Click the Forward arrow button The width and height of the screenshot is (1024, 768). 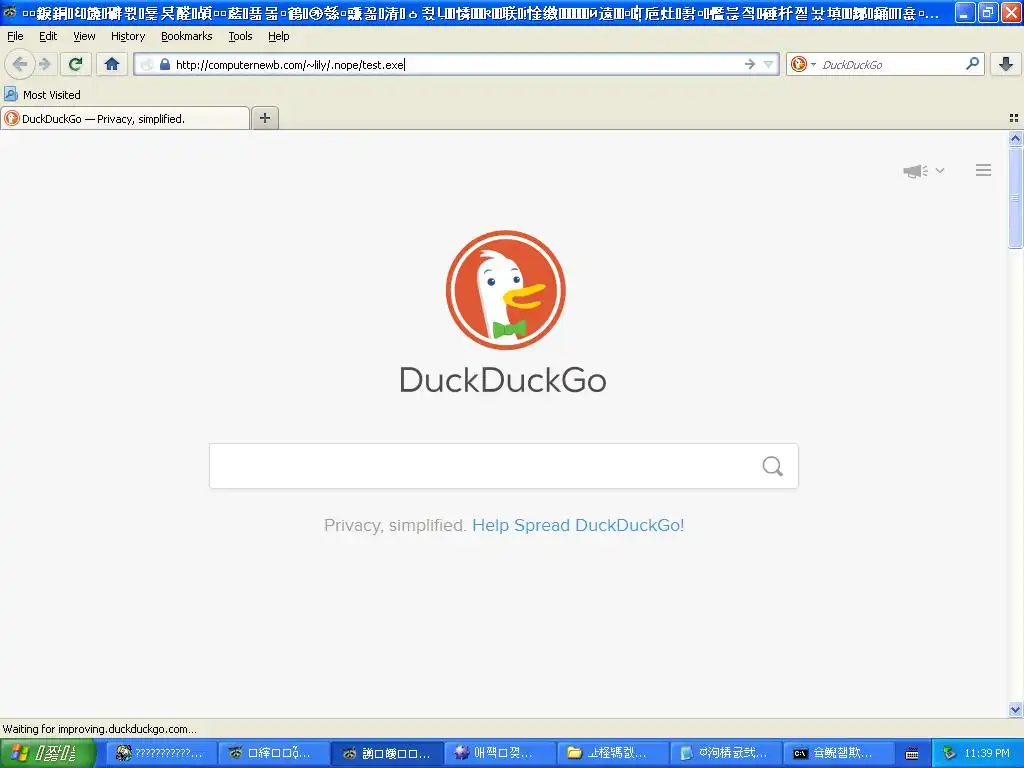44,64
